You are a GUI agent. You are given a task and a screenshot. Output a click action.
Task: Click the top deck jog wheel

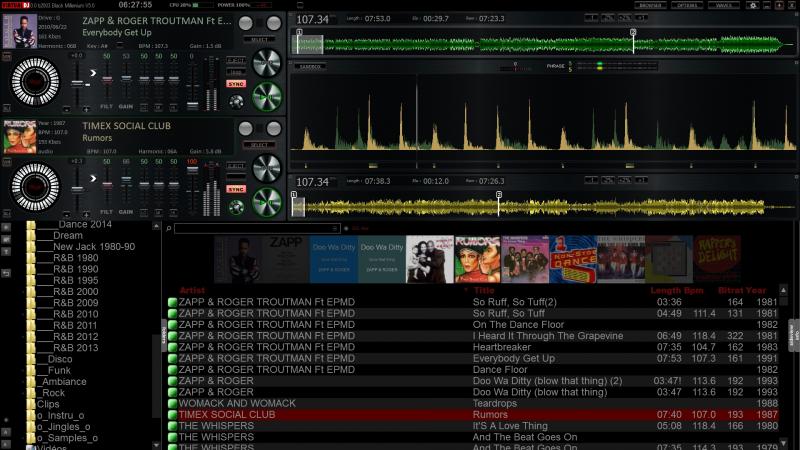coord(34,82)
